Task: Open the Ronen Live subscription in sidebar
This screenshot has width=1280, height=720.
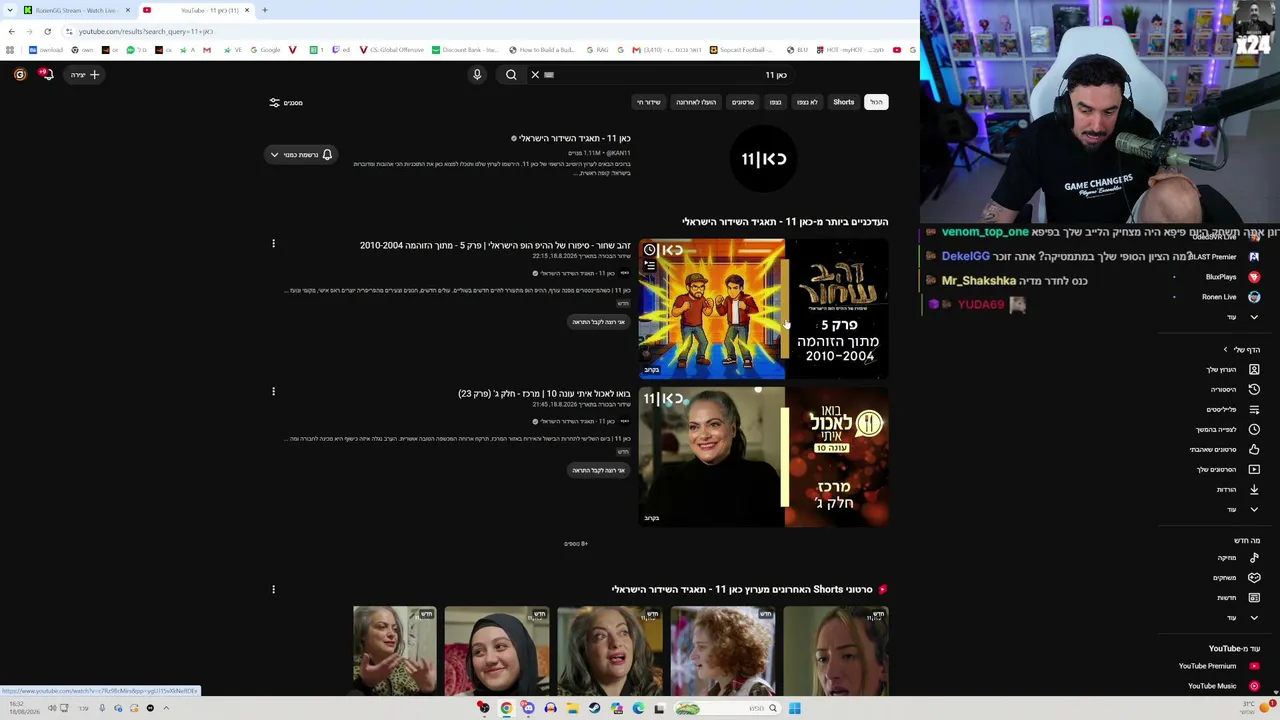Action: pyautogui.click(x=1229, y=297)
